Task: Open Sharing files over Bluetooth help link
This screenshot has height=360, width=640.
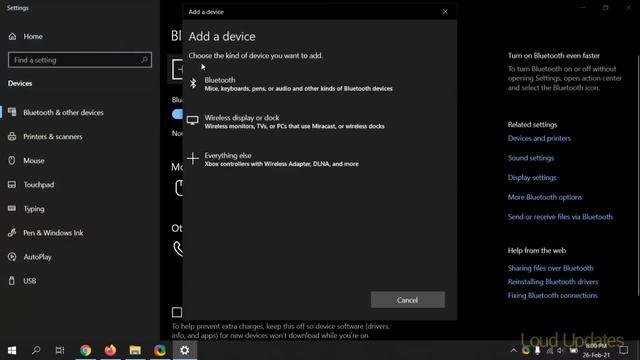Action: [x=550, y=268]
